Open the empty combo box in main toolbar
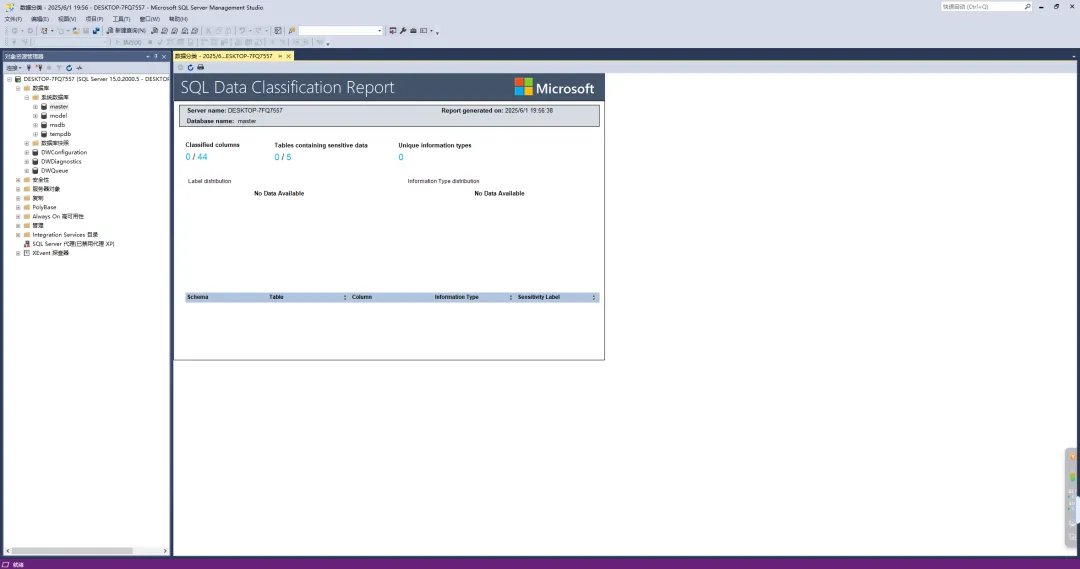 pyautogui.click(x=340, y=30)
